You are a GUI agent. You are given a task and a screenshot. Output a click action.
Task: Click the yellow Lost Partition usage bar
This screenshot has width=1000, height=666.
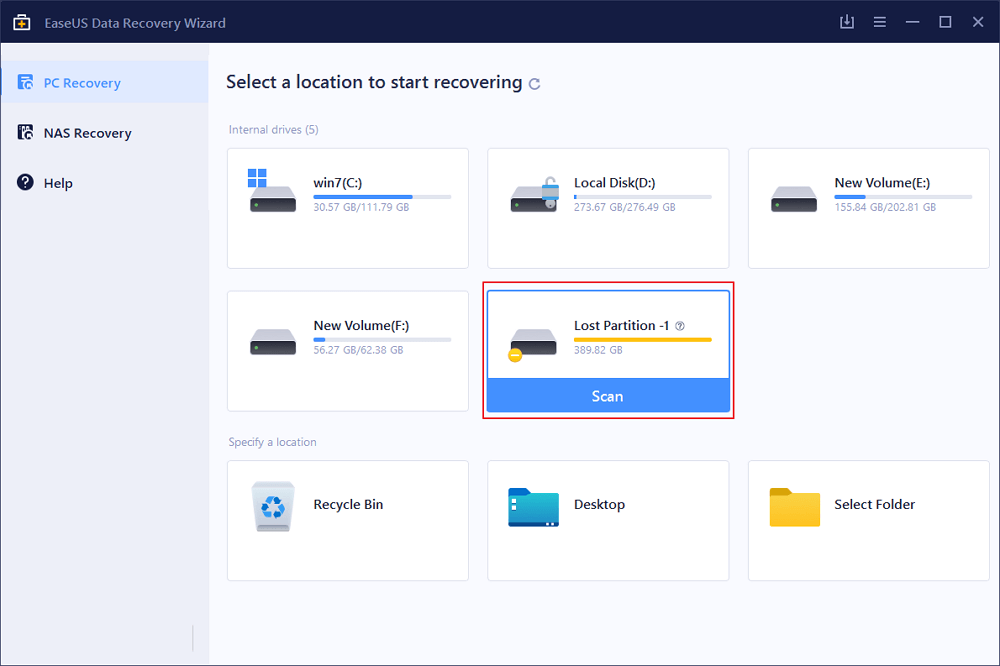[x=642, y=340]
